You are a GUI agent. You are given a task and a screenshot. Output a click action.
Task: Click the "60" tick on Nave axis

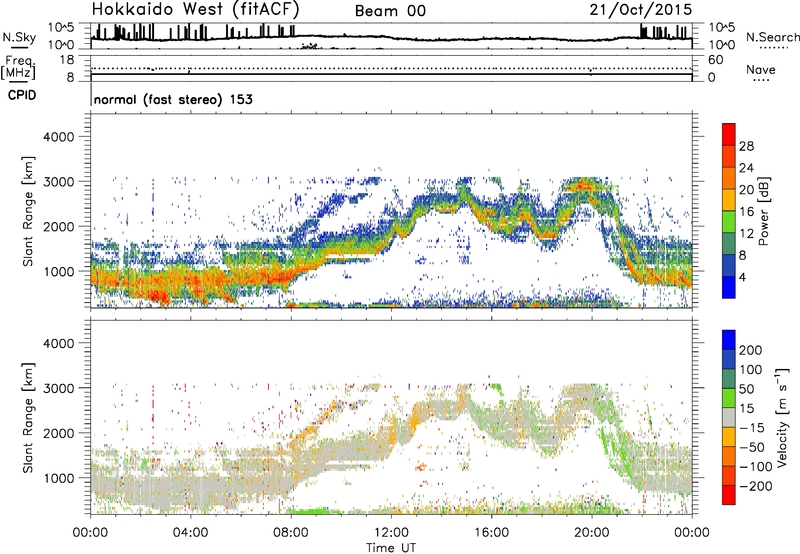[715, 60]
